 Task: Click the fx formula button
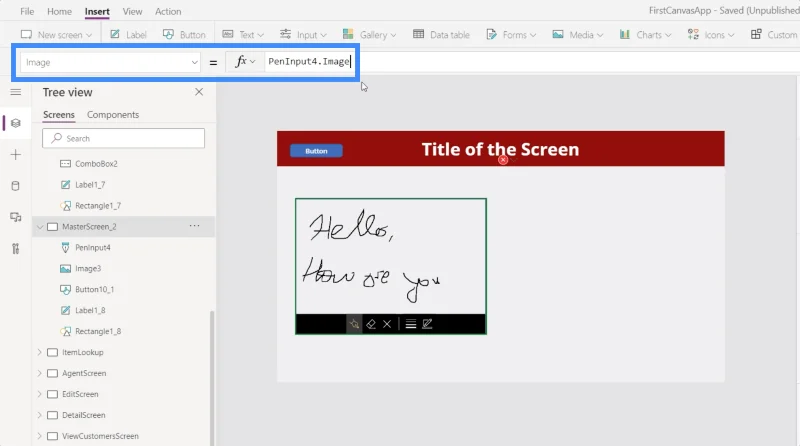(245, 62)
